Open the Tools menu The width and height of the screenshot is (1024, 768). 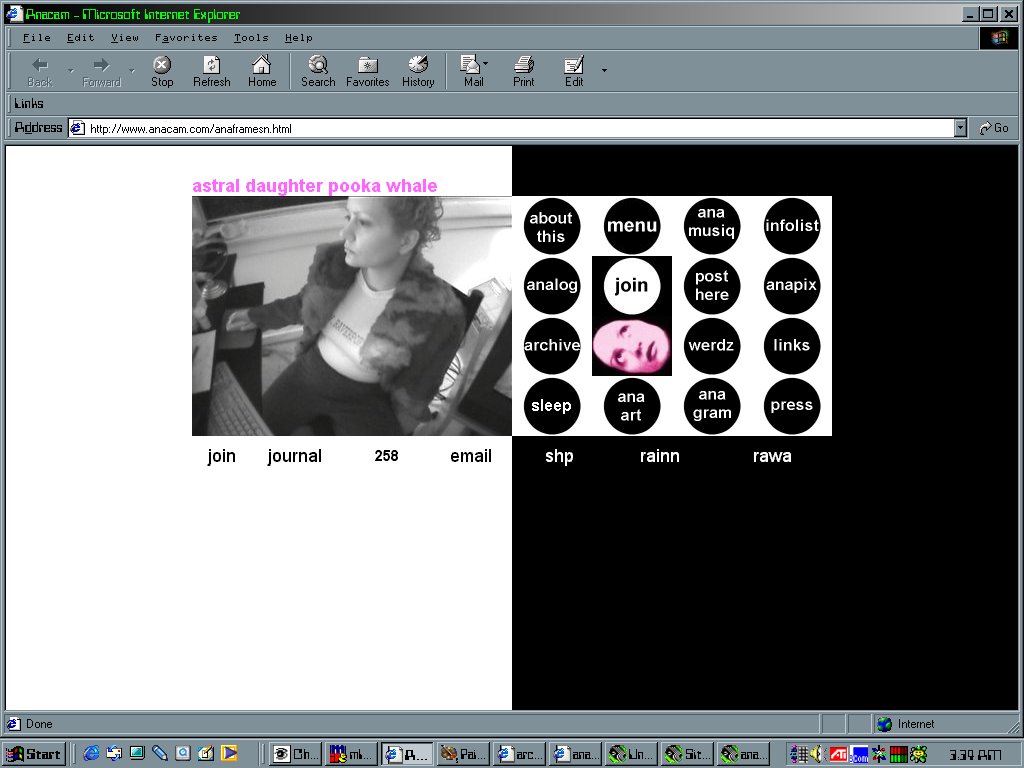coord(251,38)
